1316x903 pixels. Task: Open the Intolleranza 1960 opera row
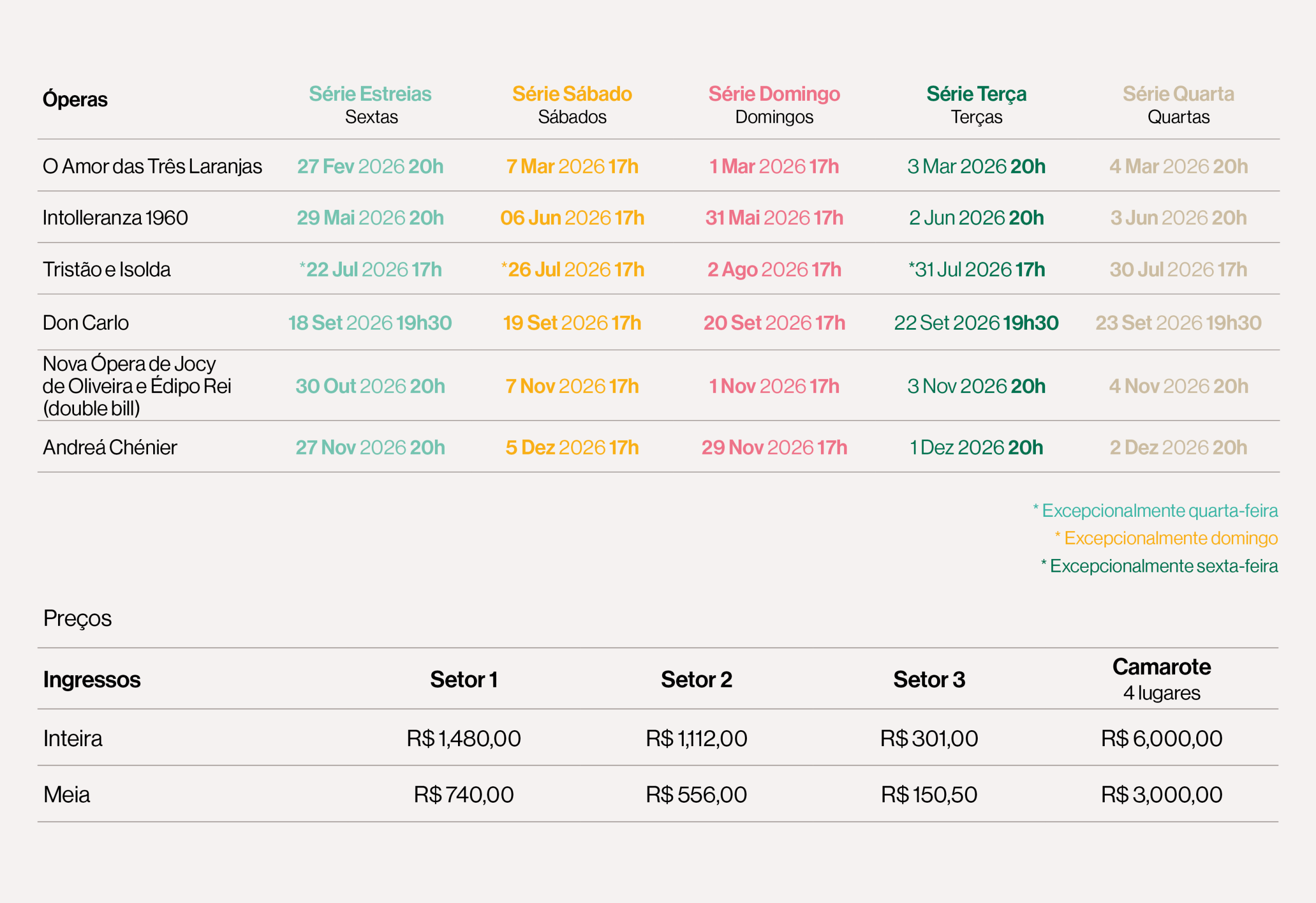click(x=115, y=218)
